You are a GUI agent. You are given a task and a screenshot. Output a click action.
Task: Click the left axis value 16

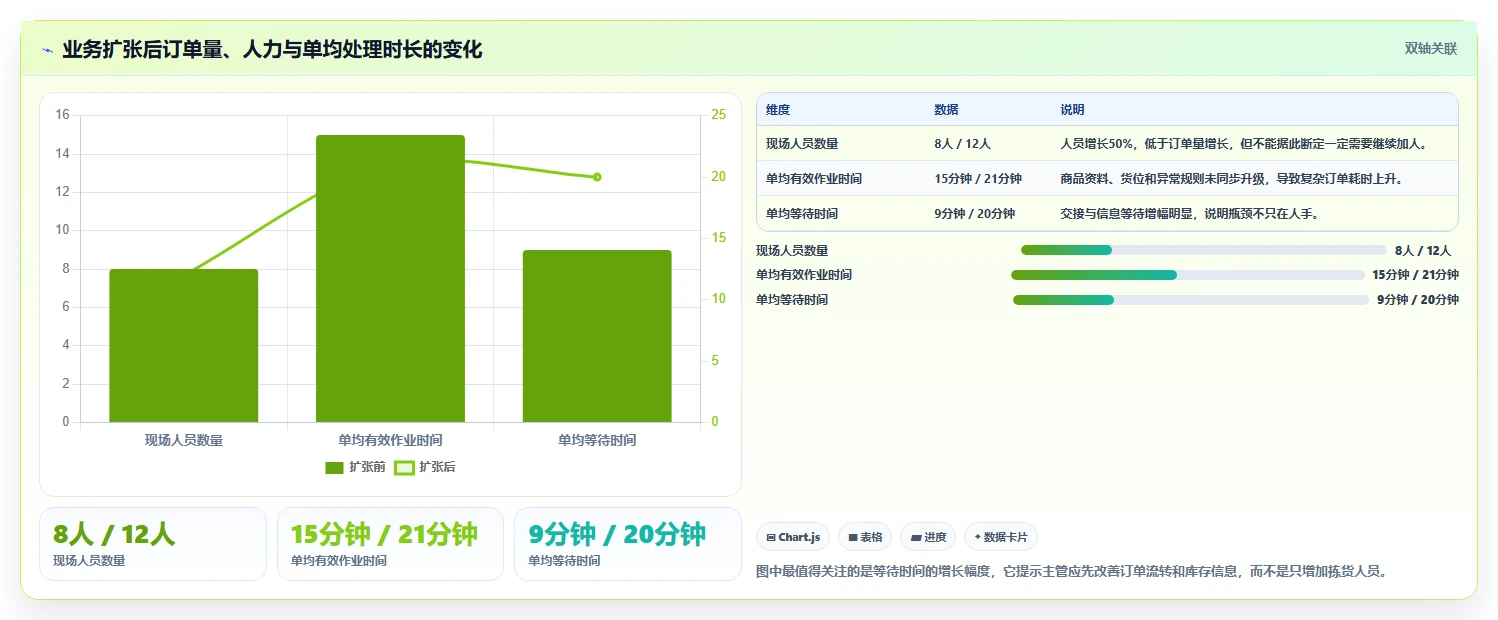pyautogui.click(x=62, y=115)
